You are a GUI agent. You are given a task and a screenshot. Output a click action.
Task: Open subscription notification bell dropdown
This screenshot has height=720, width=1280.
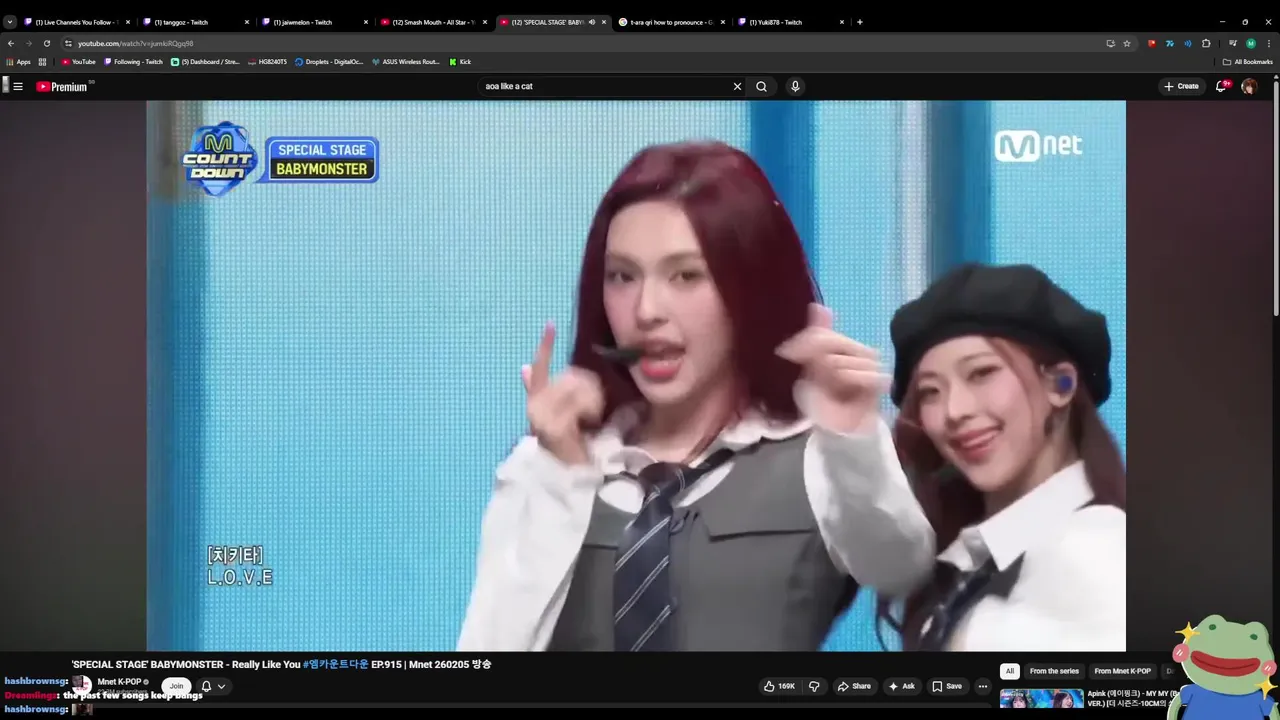pos(213,686)
